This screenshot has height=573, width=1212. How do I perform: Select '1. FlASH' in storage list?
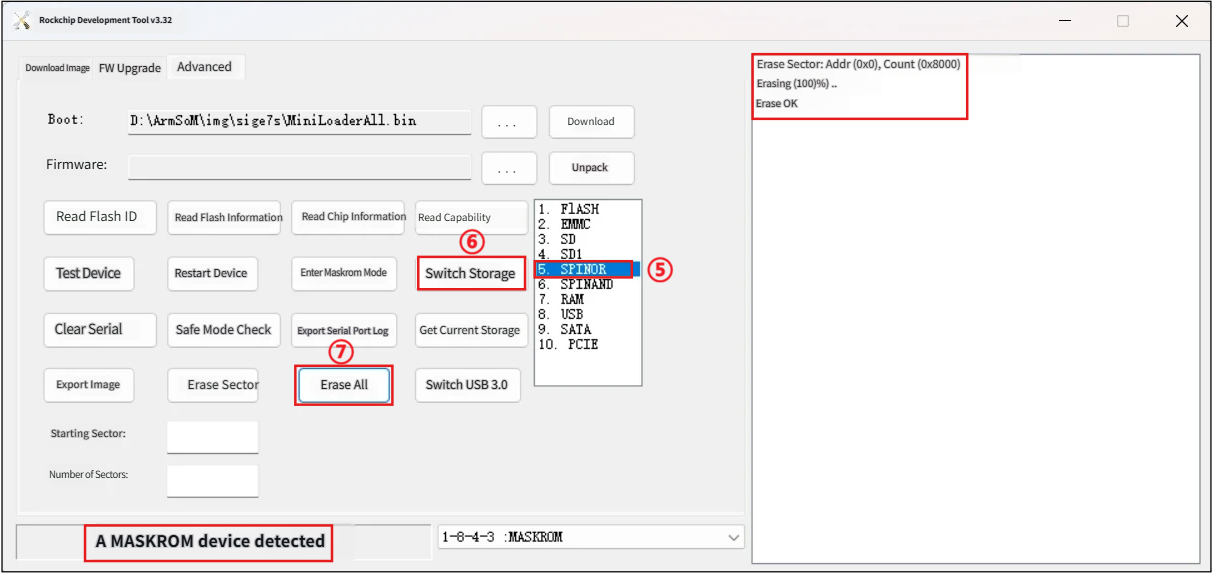[587, 209]
